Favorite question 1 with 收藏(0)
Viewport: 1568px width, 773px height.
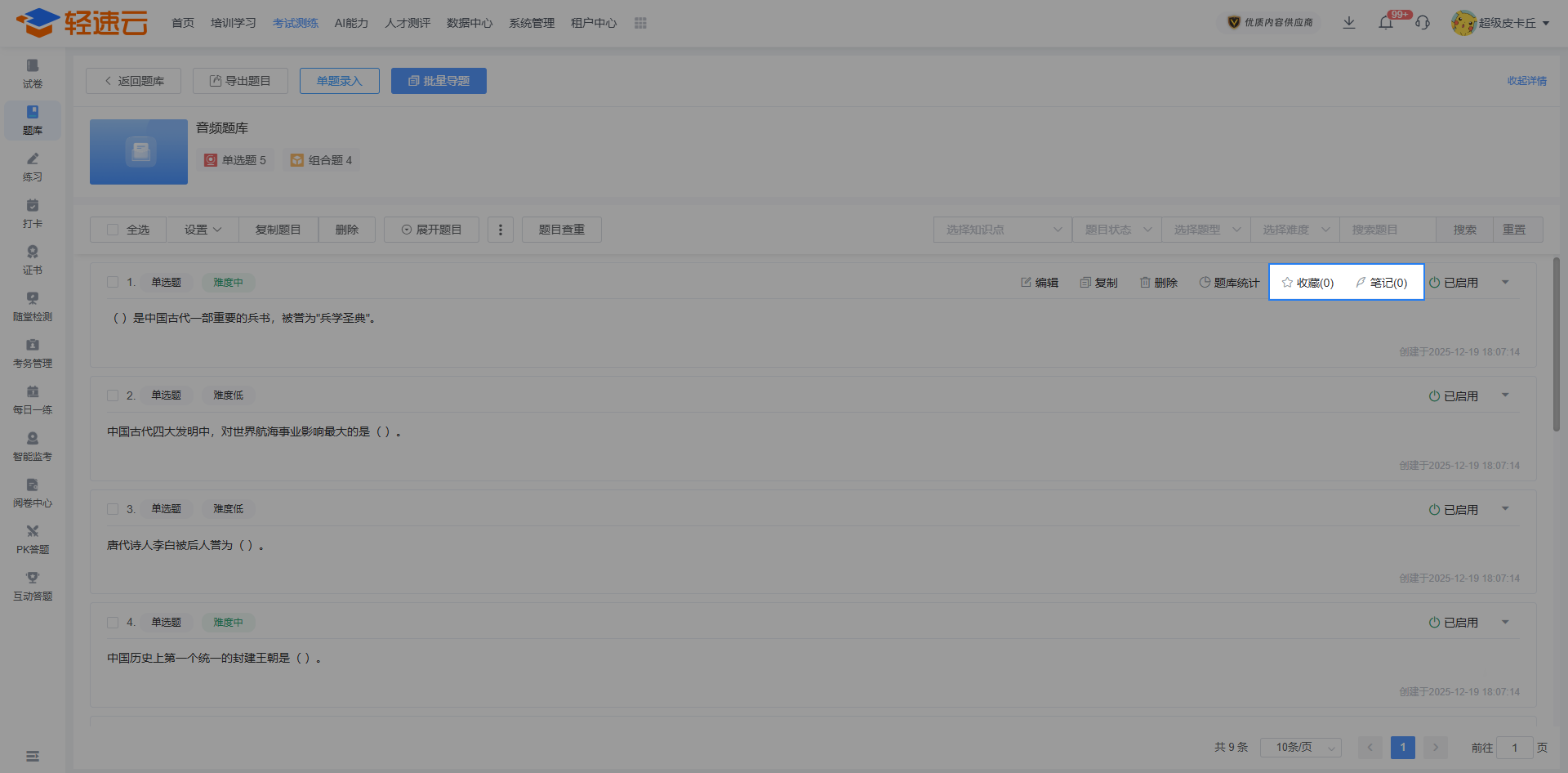1307,283
